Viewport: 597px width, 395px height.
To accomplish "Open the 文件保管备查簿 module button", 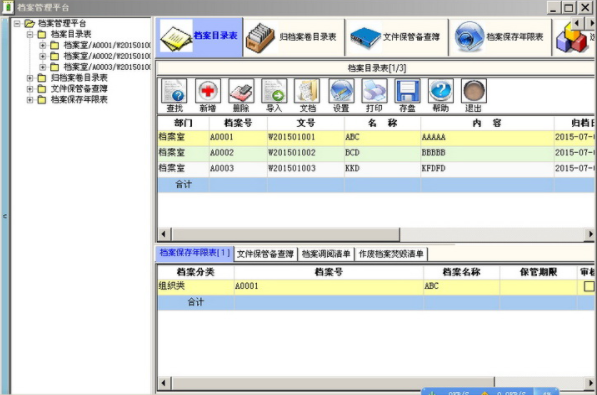I will click(x=397, y=37).
